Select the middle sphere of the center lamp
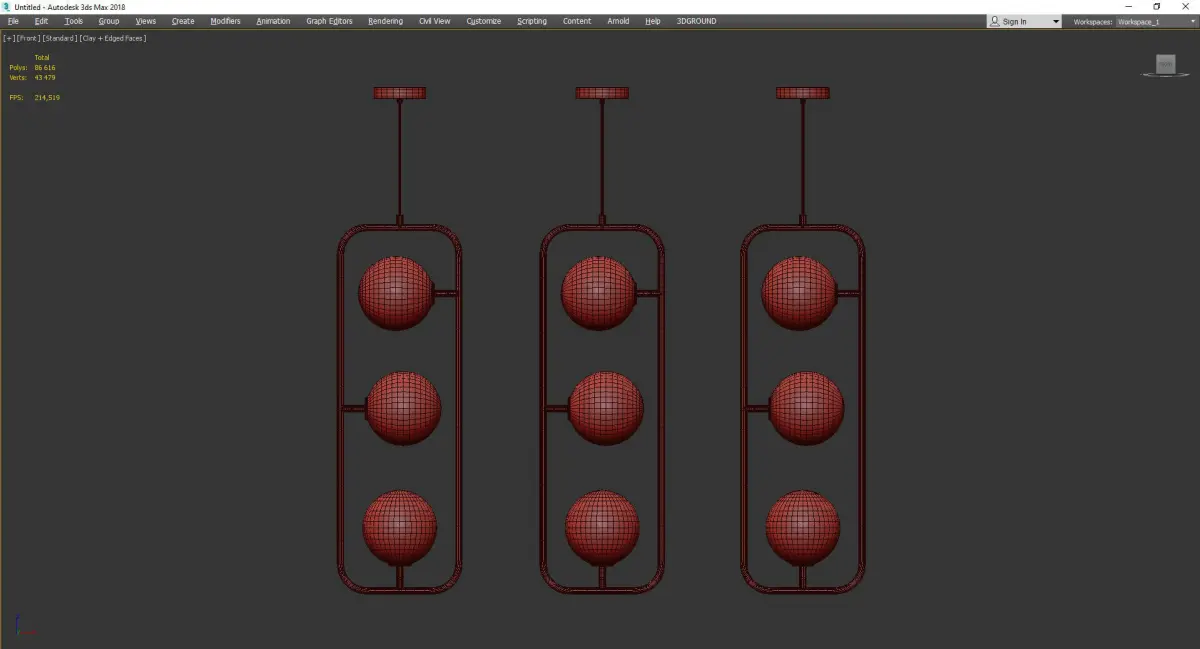Screen dimensions: 1200x649 [x=605, y=409]
